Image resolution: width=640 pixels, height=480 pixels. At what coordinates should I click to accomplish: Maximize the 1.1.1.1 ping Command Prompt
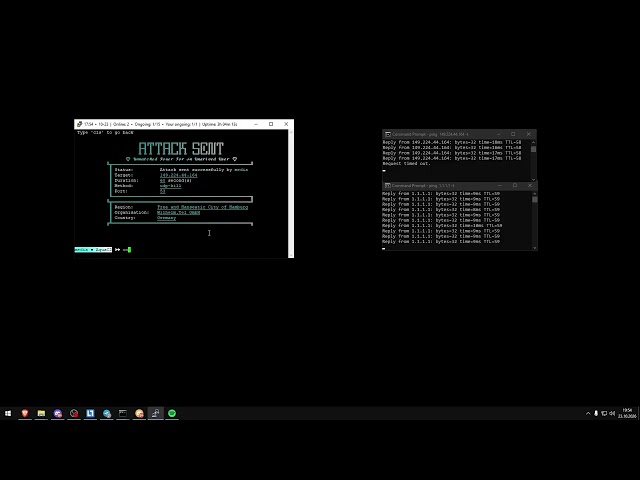click(x=515, y=185)
